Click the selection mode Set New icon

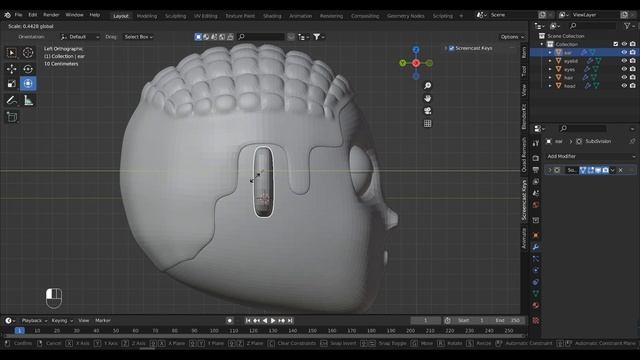pyautogui.click(x=198, y=37)
